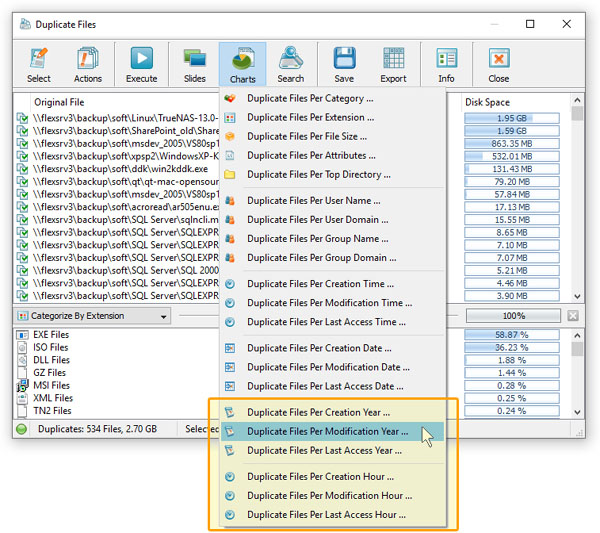
Task: Select Duplicate Files Per Modification Hour
Action: coord(332,496)
